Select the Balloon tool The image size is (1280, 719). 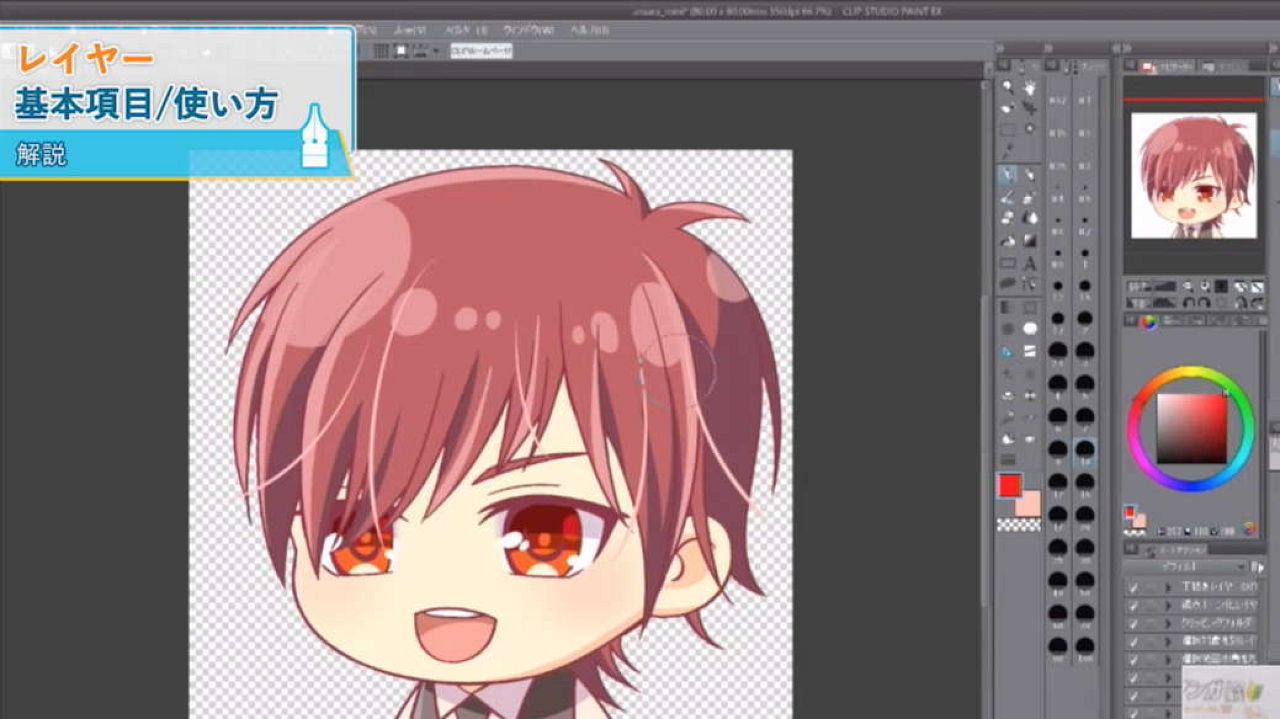click(1008, 283)
